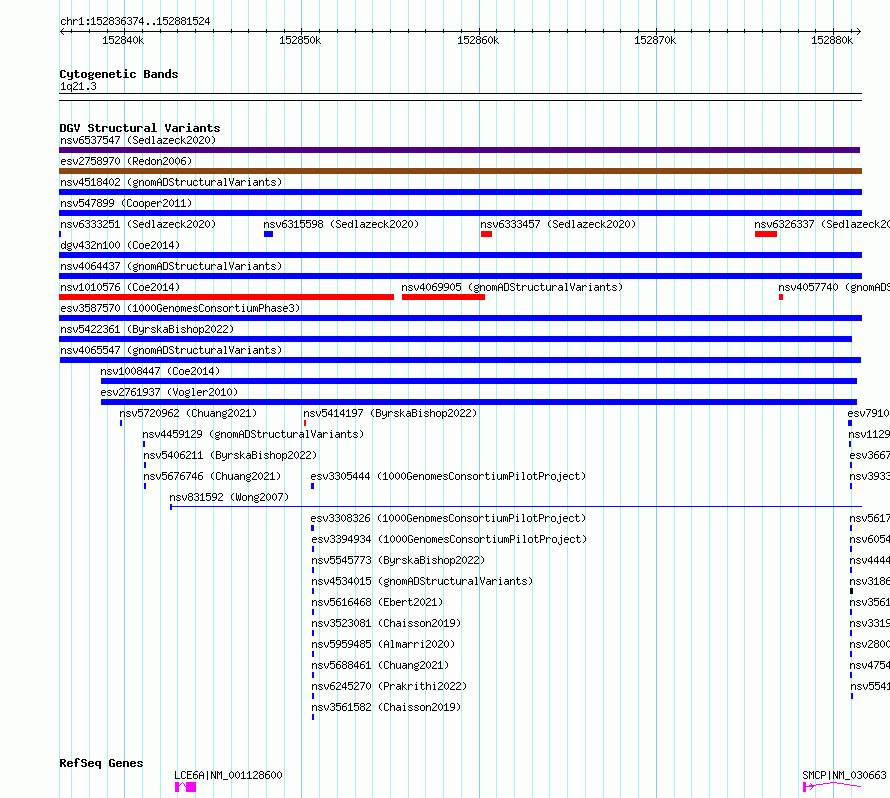Select nsv5545773 (ByrskaBishop2022) label
890x798 pixels.
(398, 560)
